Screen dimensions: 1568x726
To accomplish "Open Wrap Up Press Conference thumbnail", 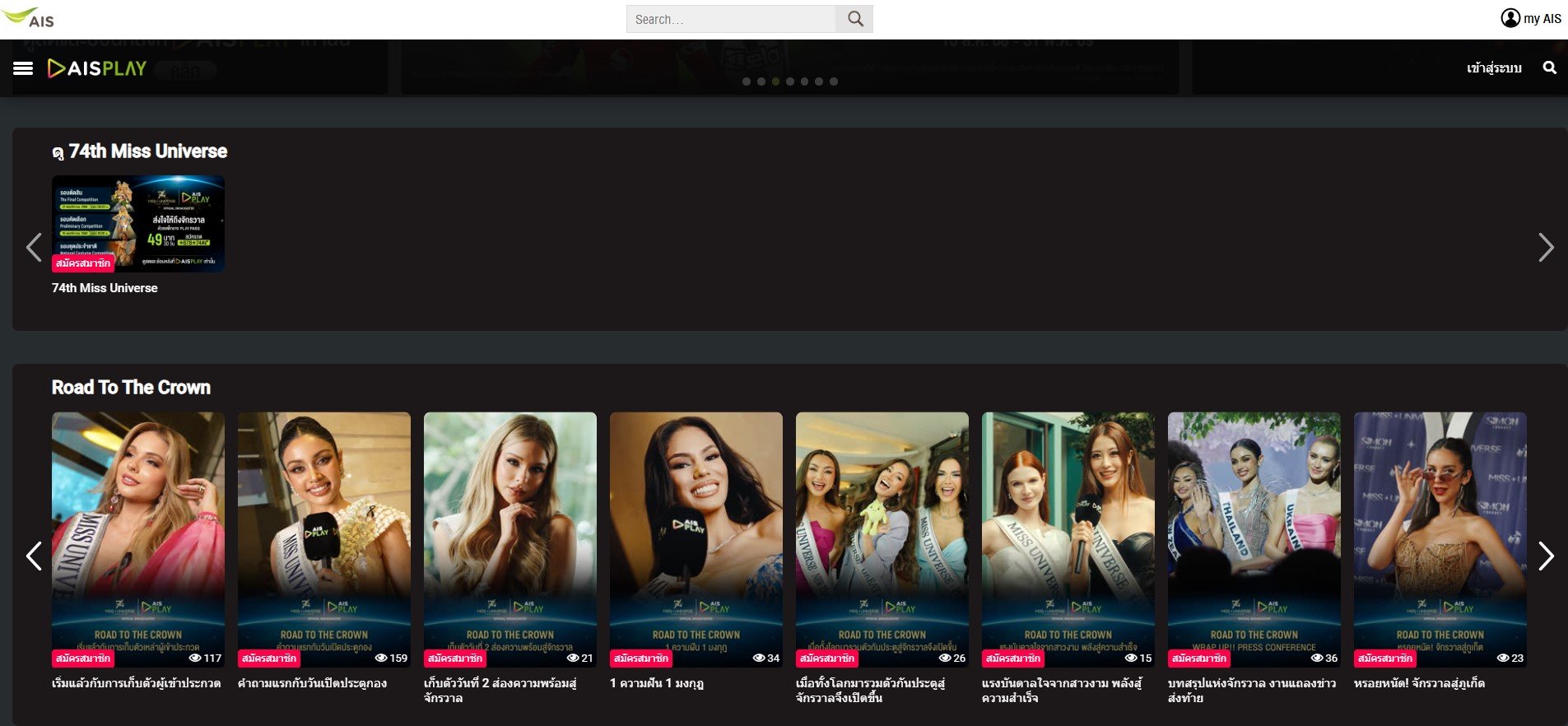I will 1254,539.
